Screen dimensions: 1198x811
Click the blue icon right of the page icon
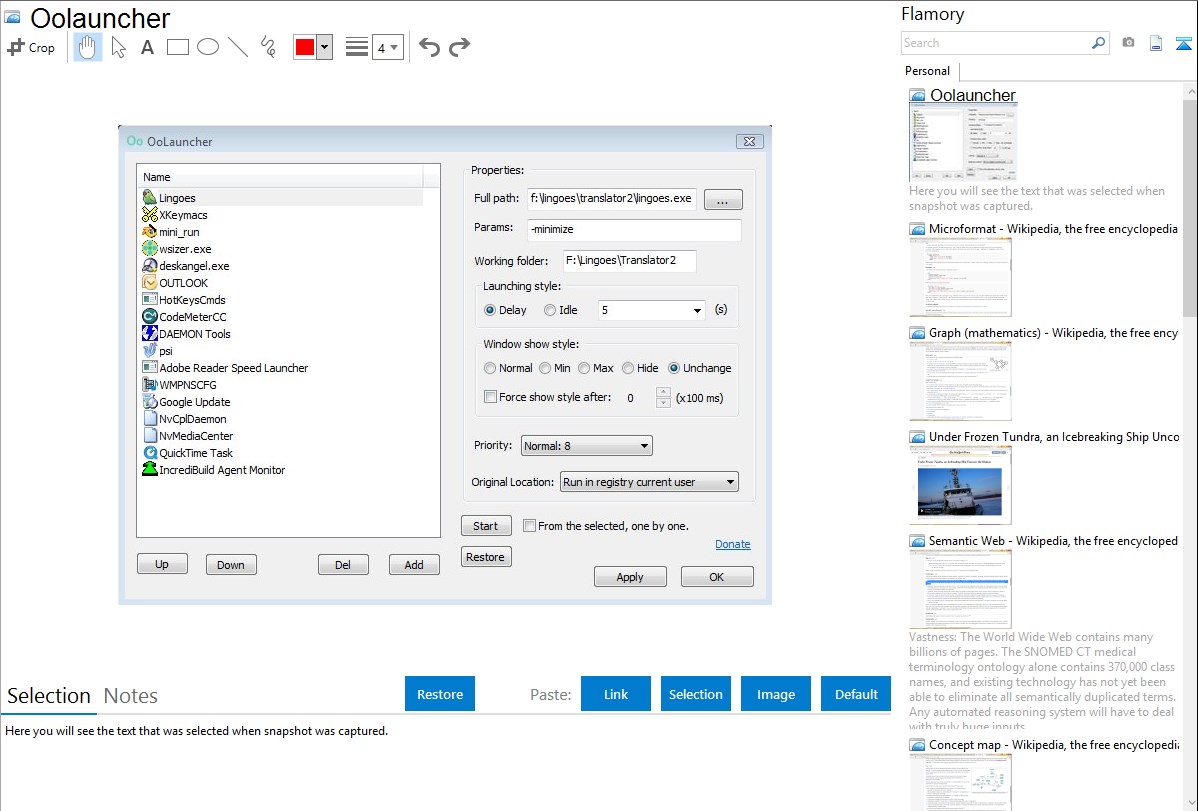click(1183, 43)
